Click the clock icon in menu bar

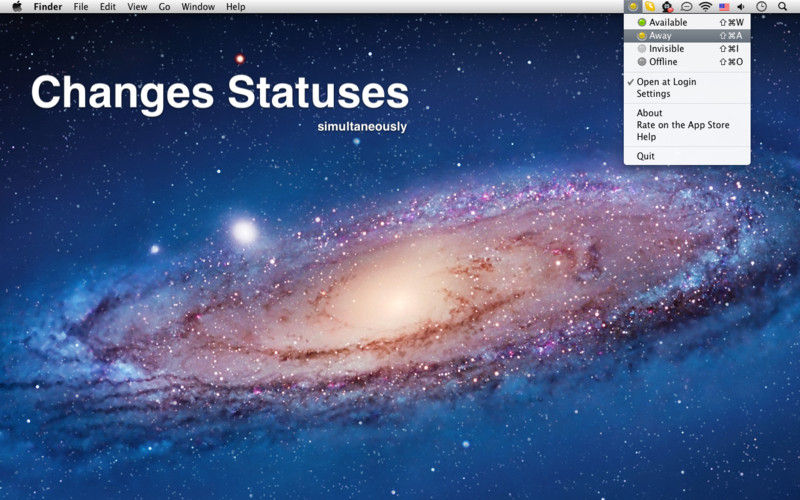coord(761,7)
